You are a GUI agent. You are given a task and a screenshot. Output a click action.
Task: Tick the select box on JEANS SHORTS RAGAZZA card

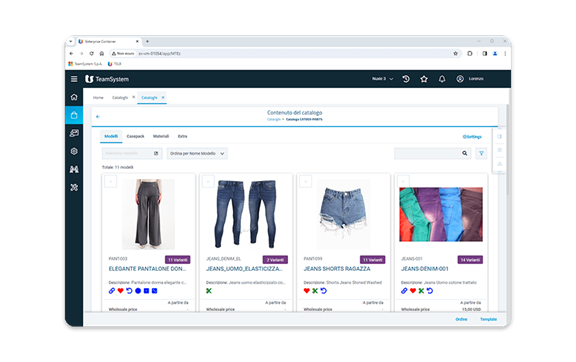306,182
